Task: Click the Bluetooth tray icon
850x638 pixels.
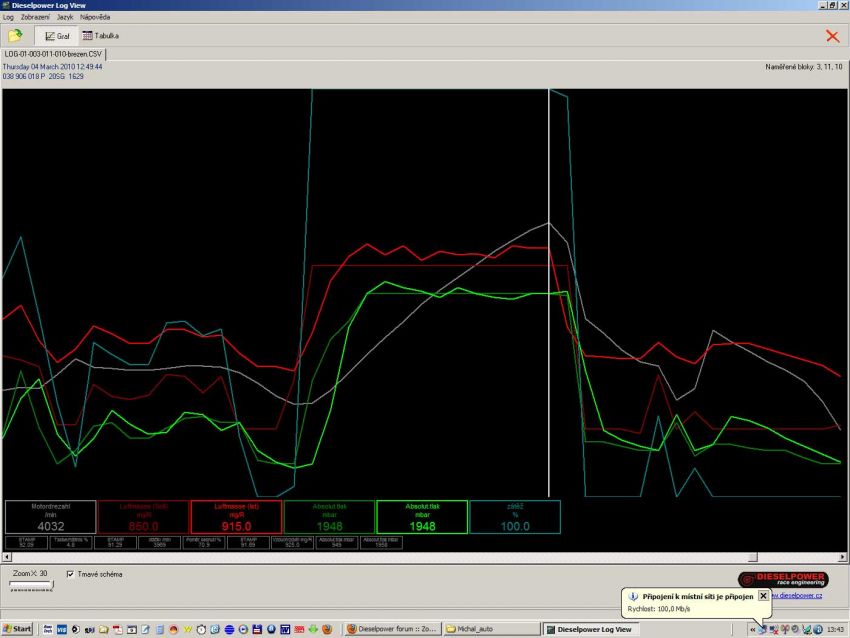Action: pyautogui.click(x=818, y=629)
